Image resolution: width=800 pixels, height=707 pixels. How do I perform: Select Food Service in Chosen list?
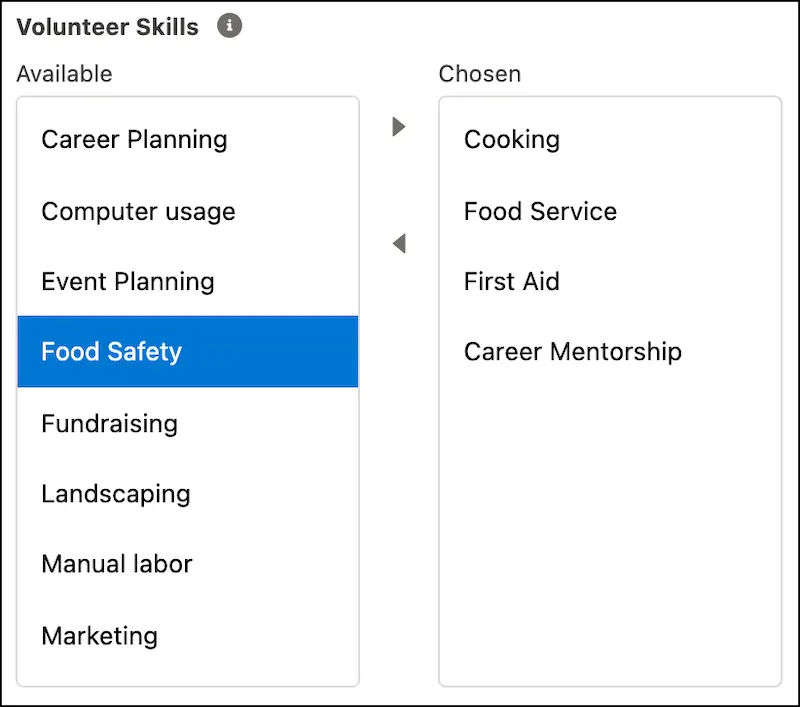[x=610, y=211]
